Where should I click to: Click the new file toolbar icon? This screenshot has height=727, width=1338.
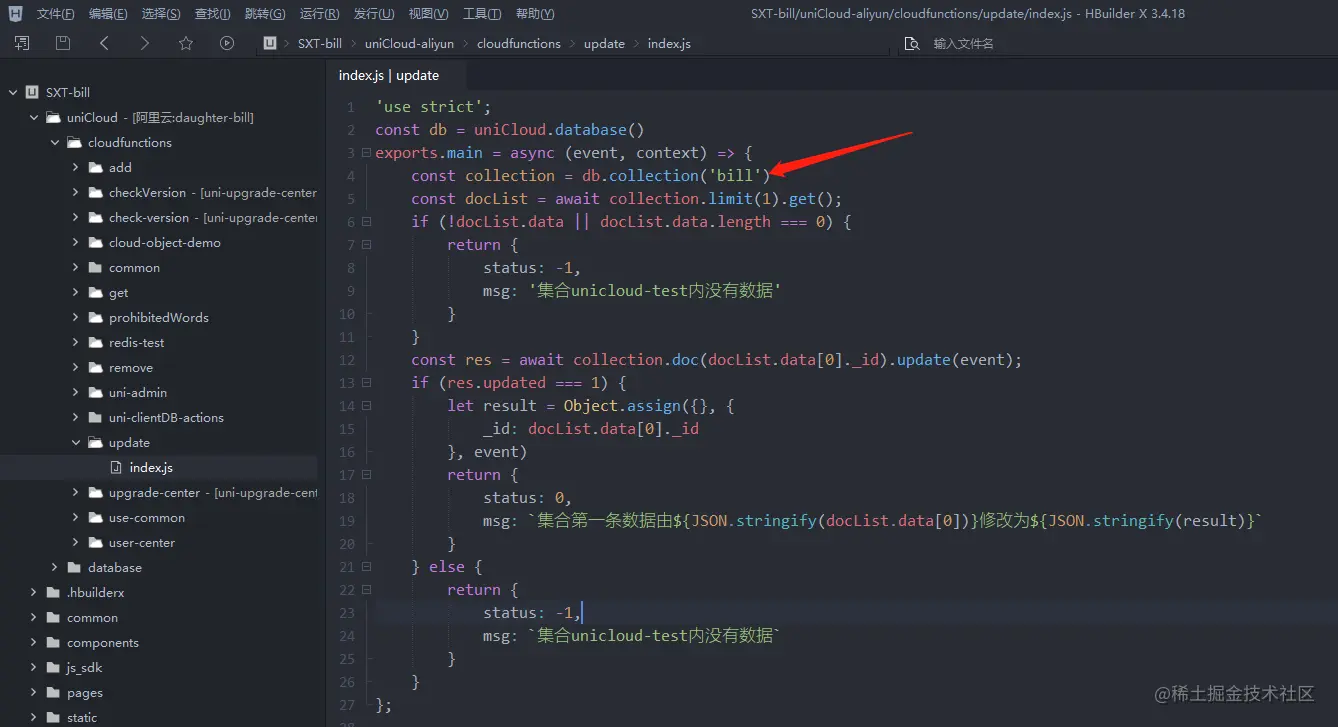[22, 43]
